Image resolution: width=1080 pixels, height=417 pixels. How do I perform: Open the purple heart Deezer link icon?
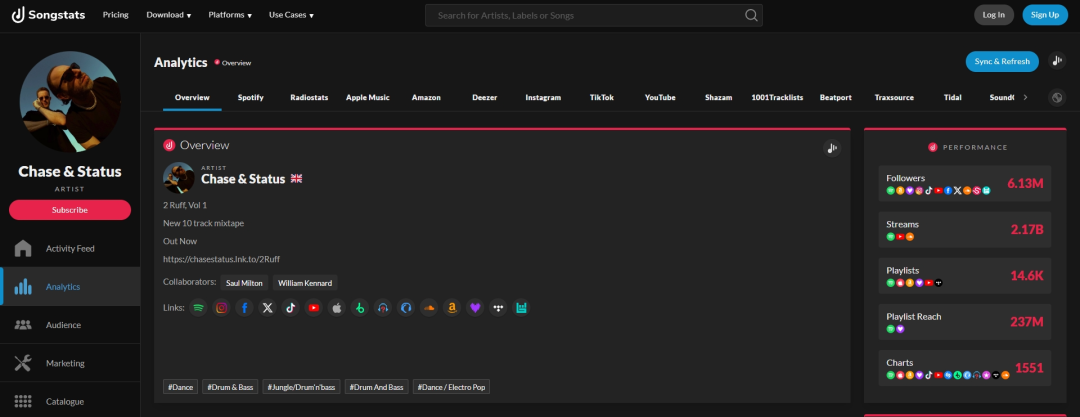[x=475, y=308]
